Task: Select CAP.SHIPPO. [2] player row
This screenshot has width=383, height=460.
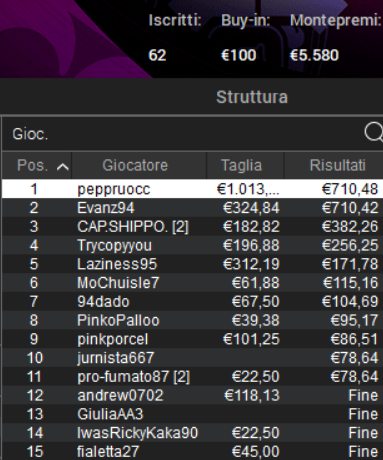Action: (192, 227)
